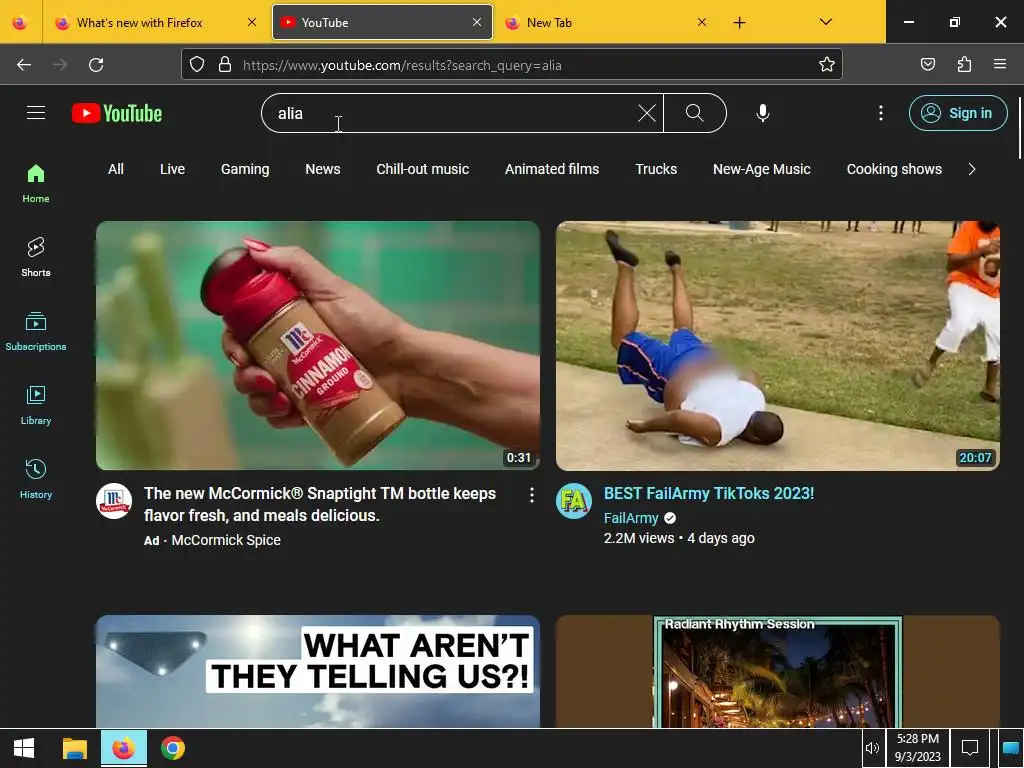Viewport: 1024px width, 768px height.
Task: Open File Explorer from taskbar
Action: 74,748
